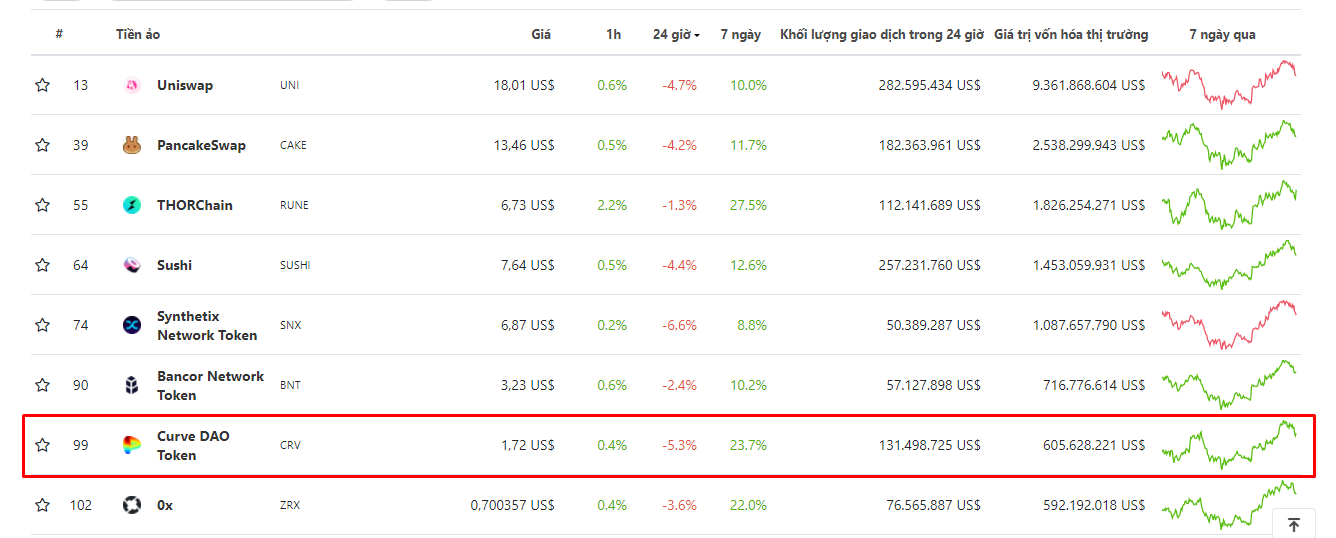Open Sushi 7-day sparkline chart

[x=1229, y=265]
